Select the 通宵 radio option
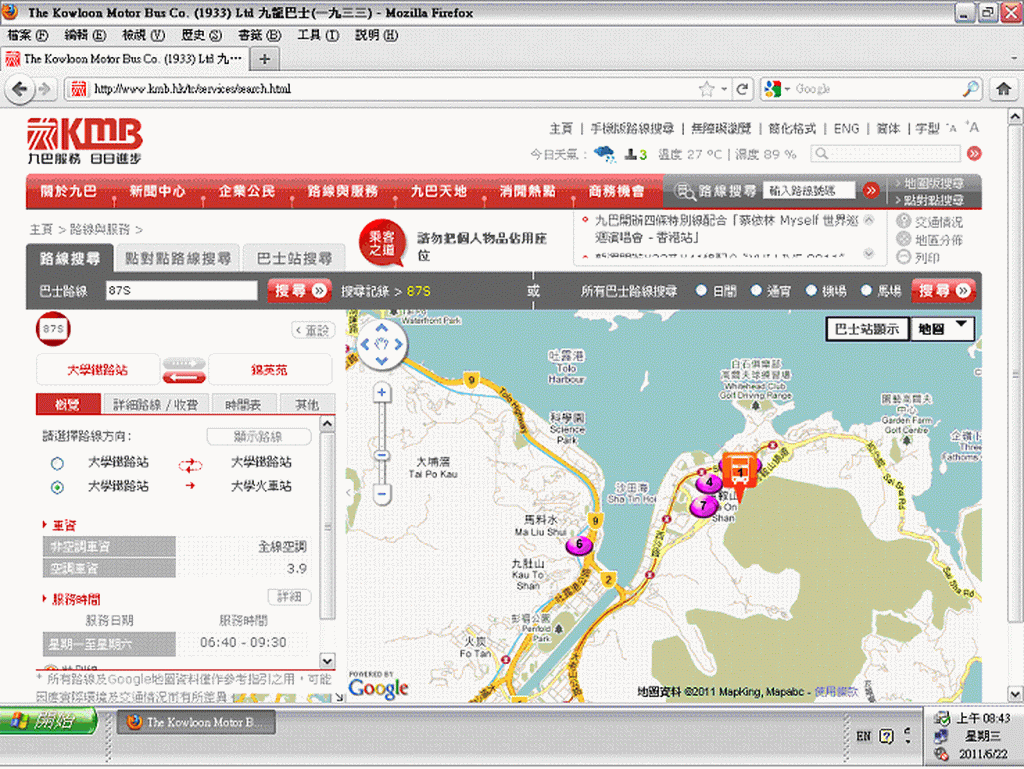Viewport: 1024px width, 769px height. [x=756, y=290]
